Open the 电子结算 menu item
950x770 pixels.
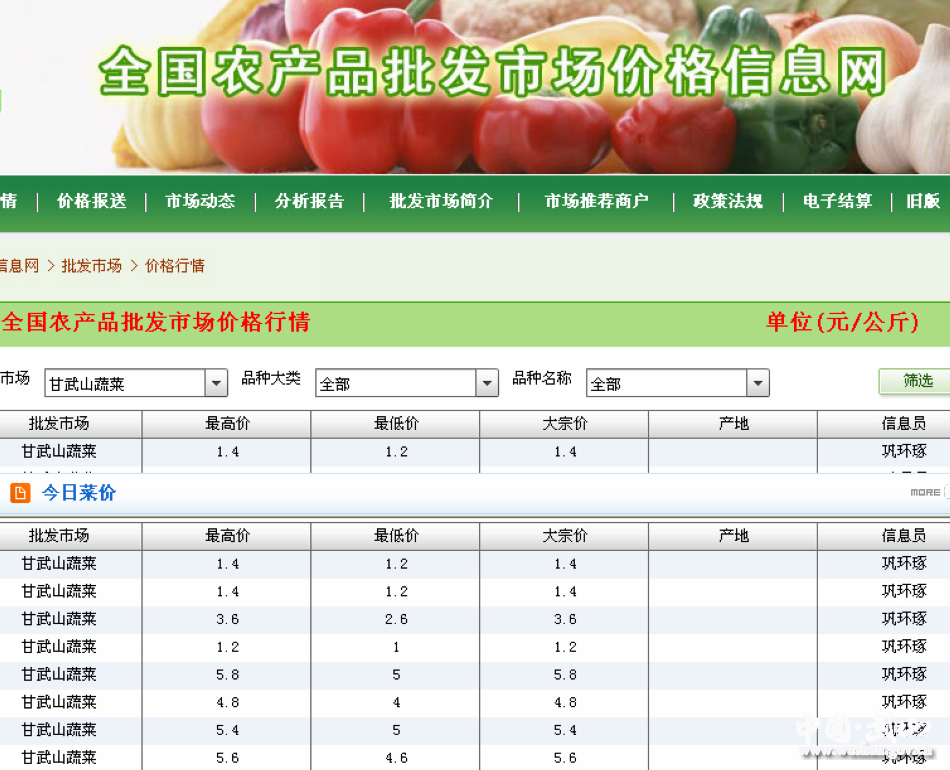[837, 201]
